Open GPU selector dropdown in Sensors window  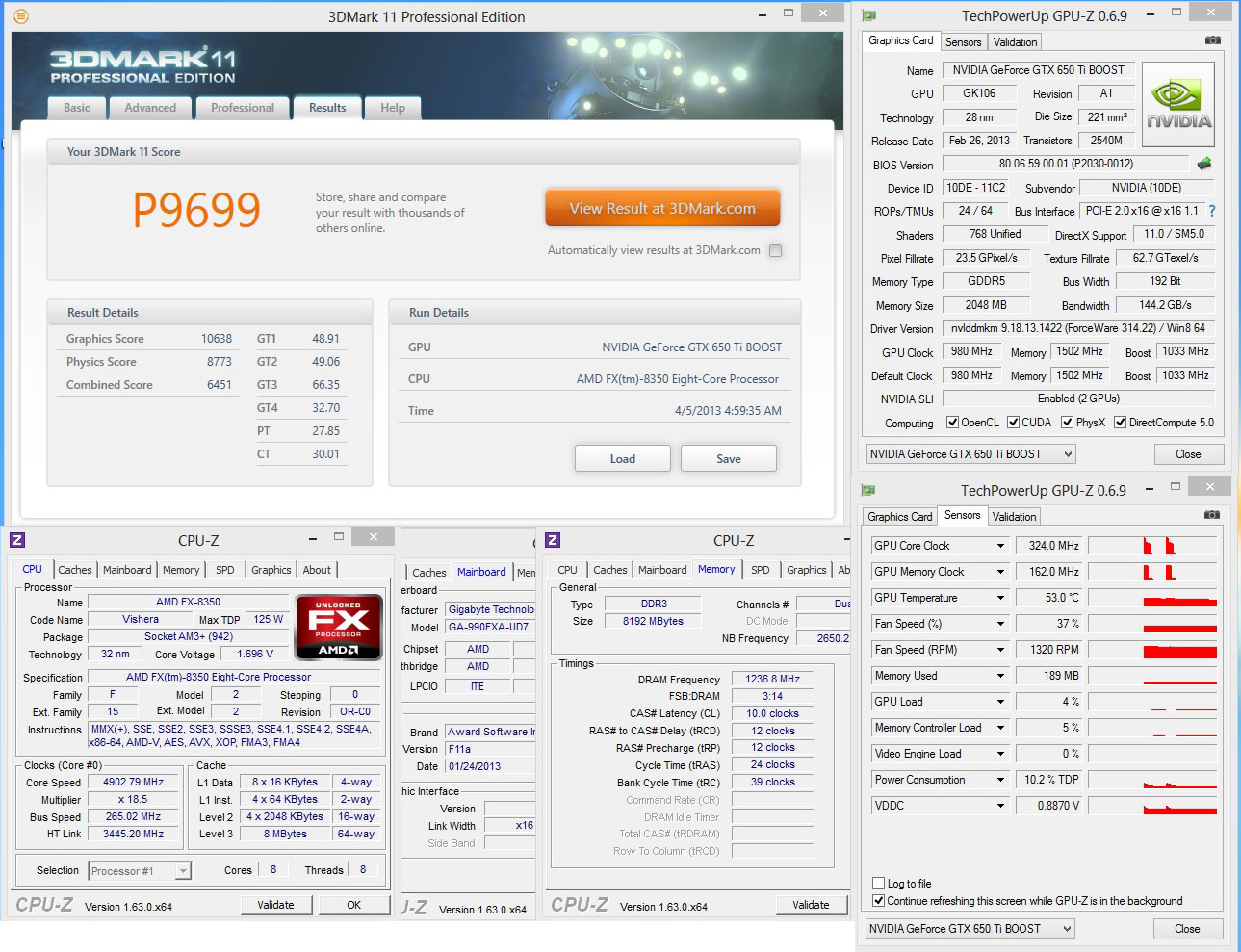click(970, 929)
